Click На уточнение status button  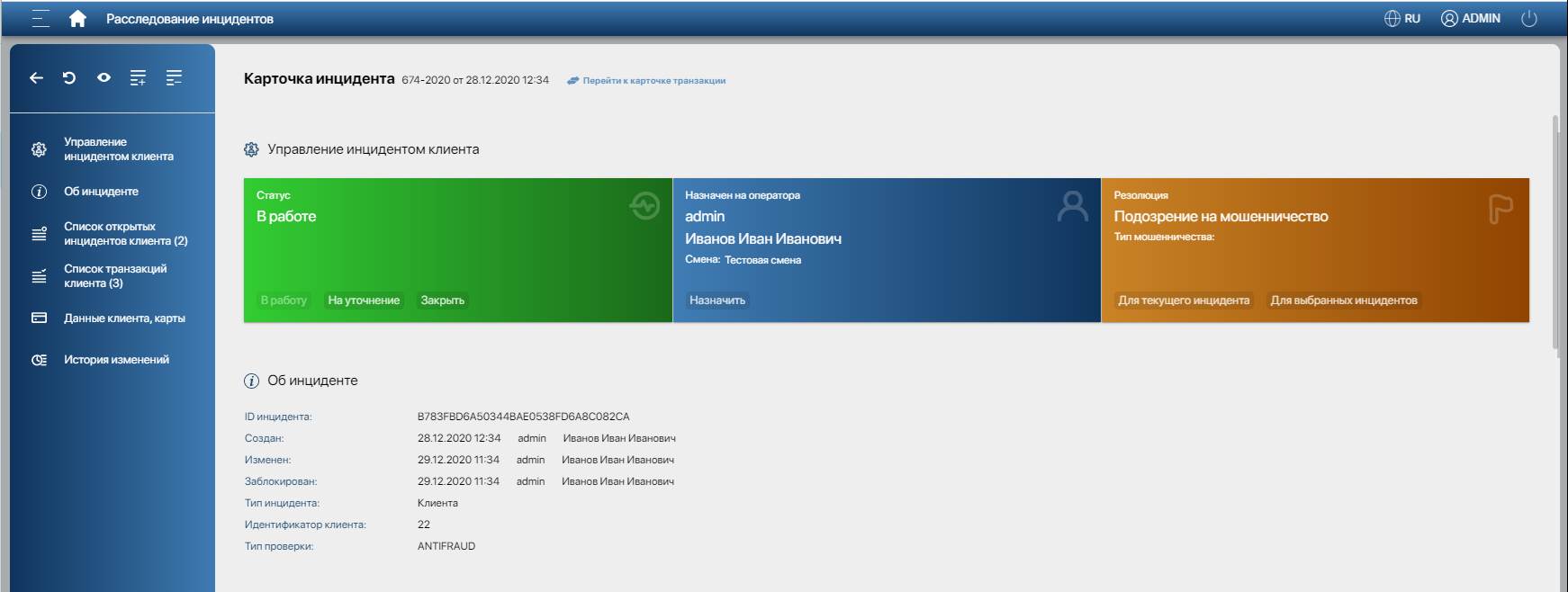pyautogui.click(x=364, y=300)
